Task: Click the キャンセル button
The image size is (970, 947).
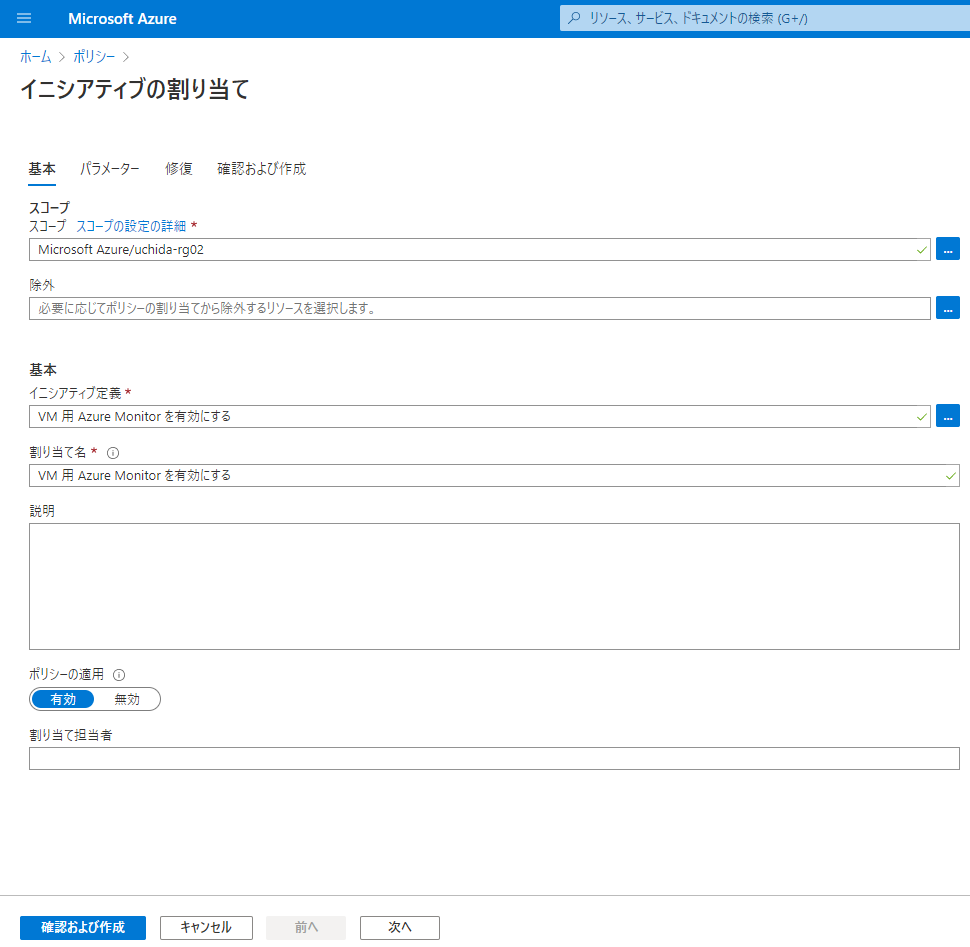Action: [x=206, y=927]
